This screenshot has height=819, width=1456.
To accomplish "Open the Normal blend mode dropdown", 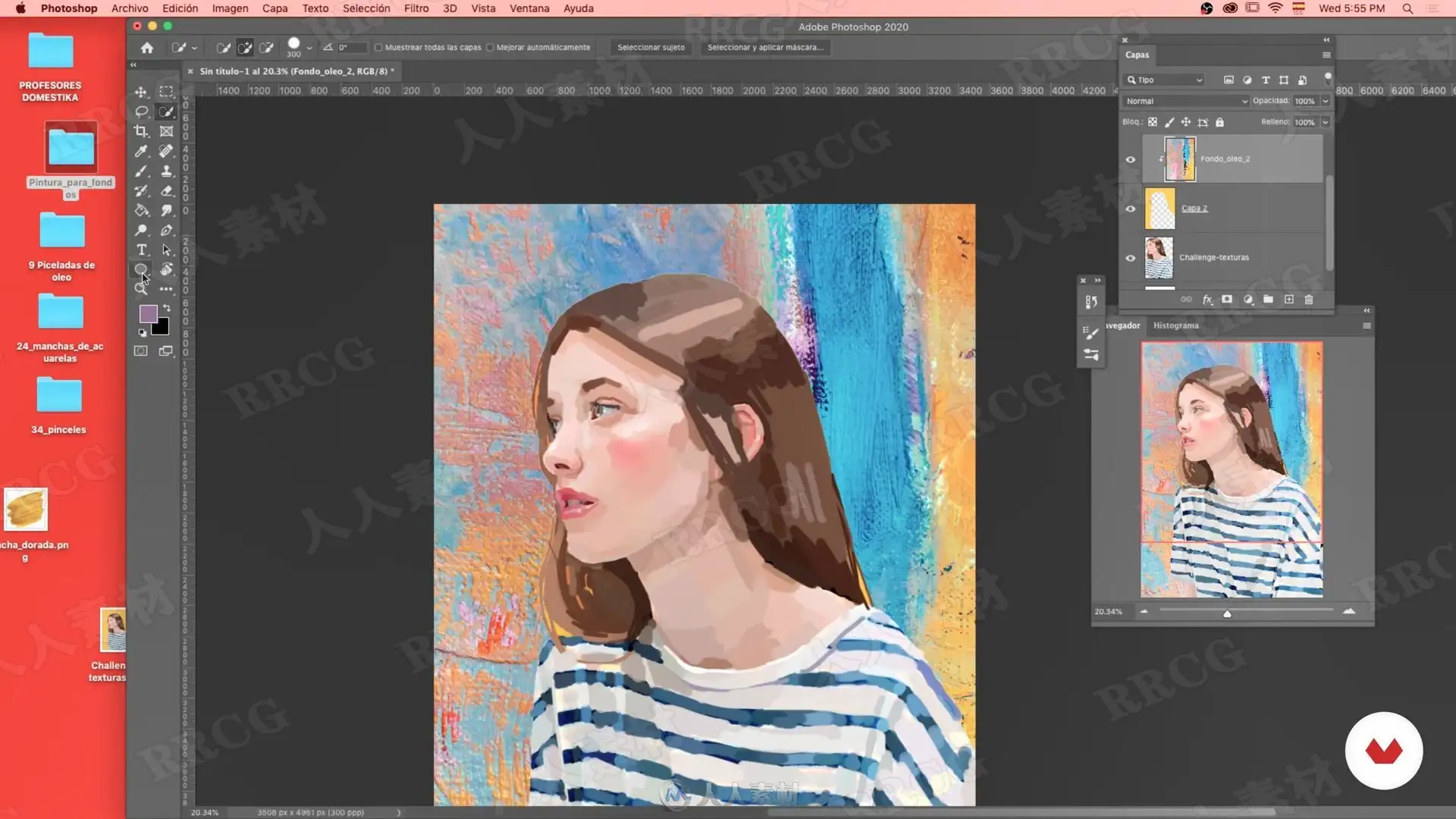I will (x=1185, y=101).
